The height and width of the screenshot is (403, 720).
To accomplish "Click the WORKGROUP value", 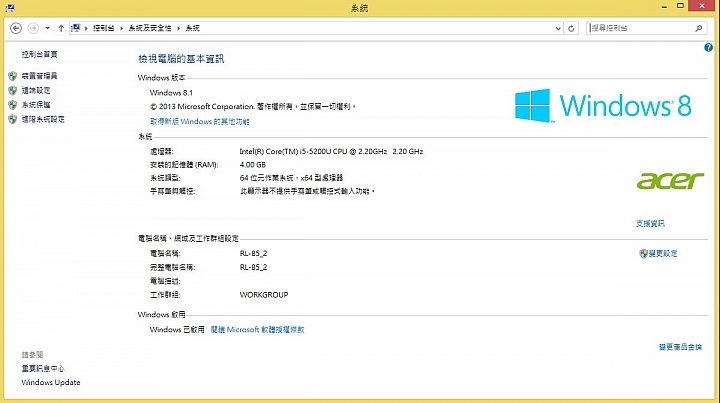I will coord(264,295).
